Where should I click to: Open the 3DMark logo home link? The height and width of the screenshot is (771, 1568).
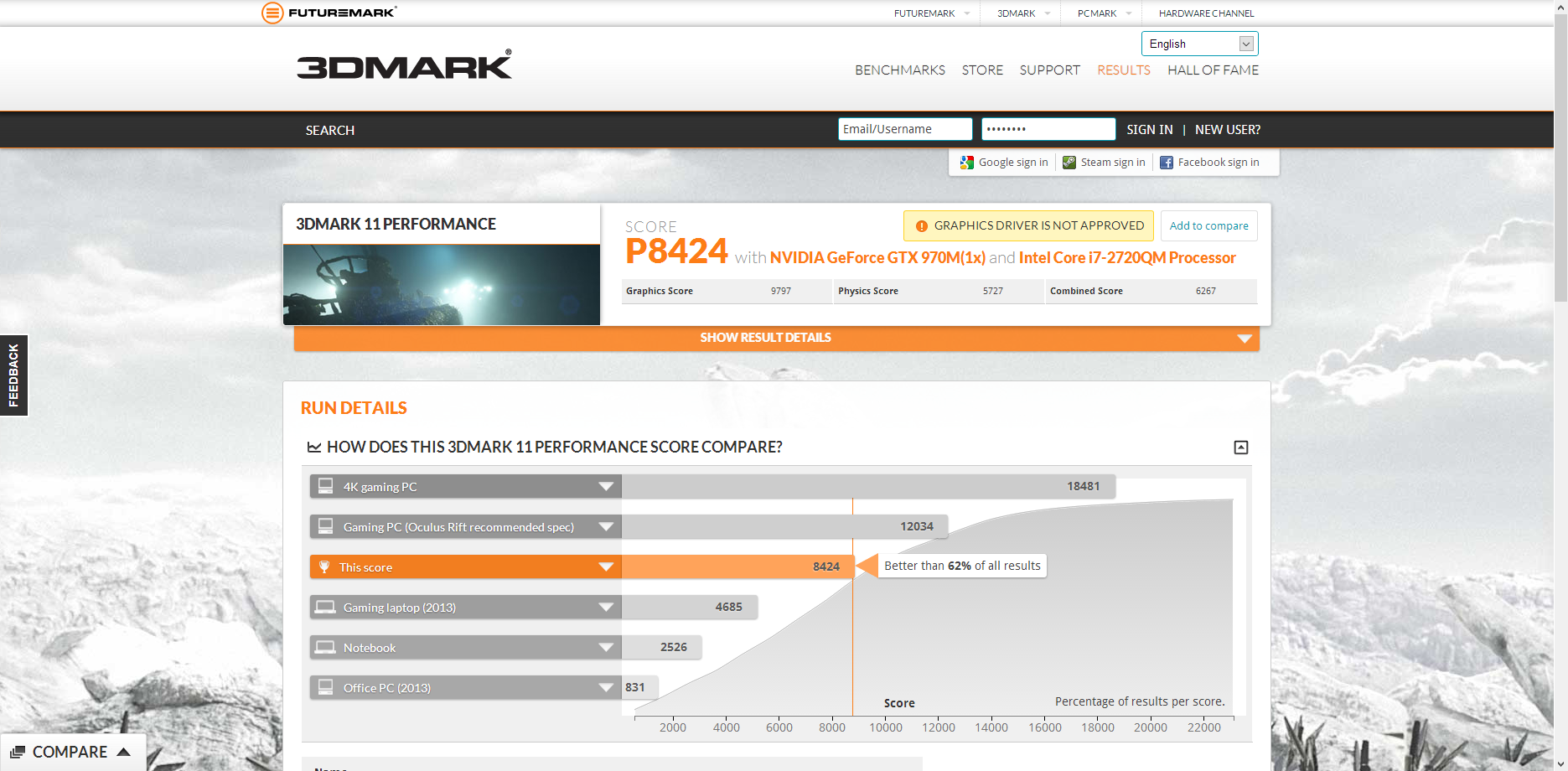tap(404, 65)
